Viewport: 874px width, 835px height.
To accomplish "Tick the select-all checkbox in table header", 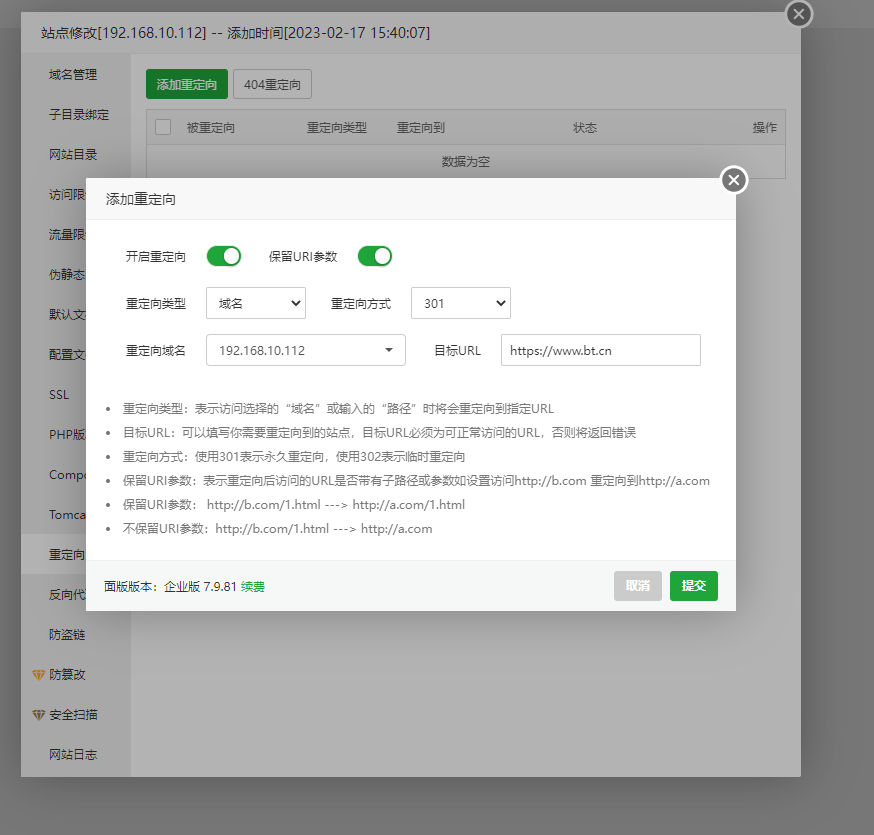I will pyautogui.click(x=163, y=128).
